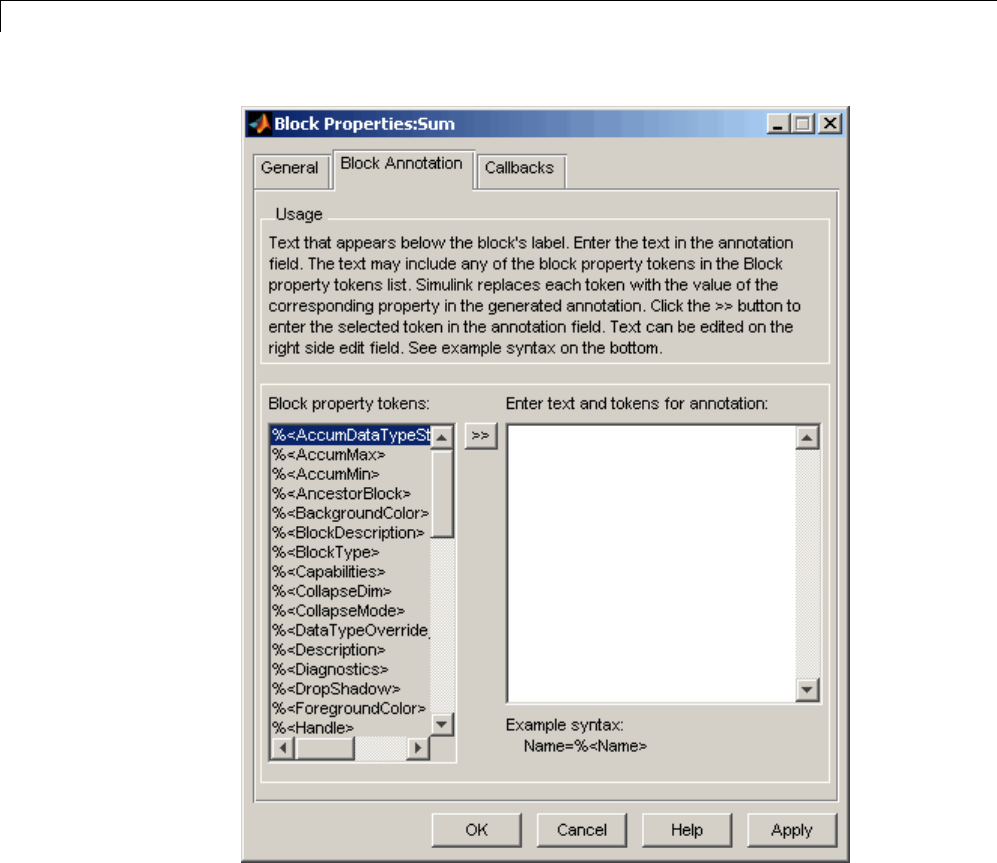Close the Block Properties:Sum dialog
The width and height of the screenshot is (997, 863).
(x=830, y=123)
